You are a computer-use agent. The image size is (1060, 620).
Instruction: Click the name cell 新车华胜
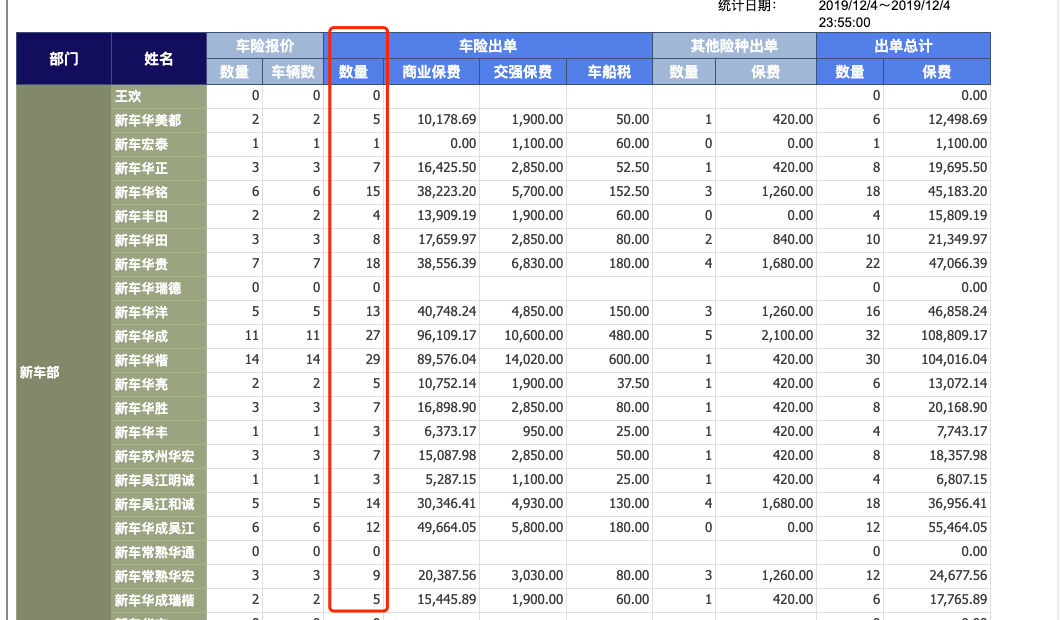click(159, 408)
